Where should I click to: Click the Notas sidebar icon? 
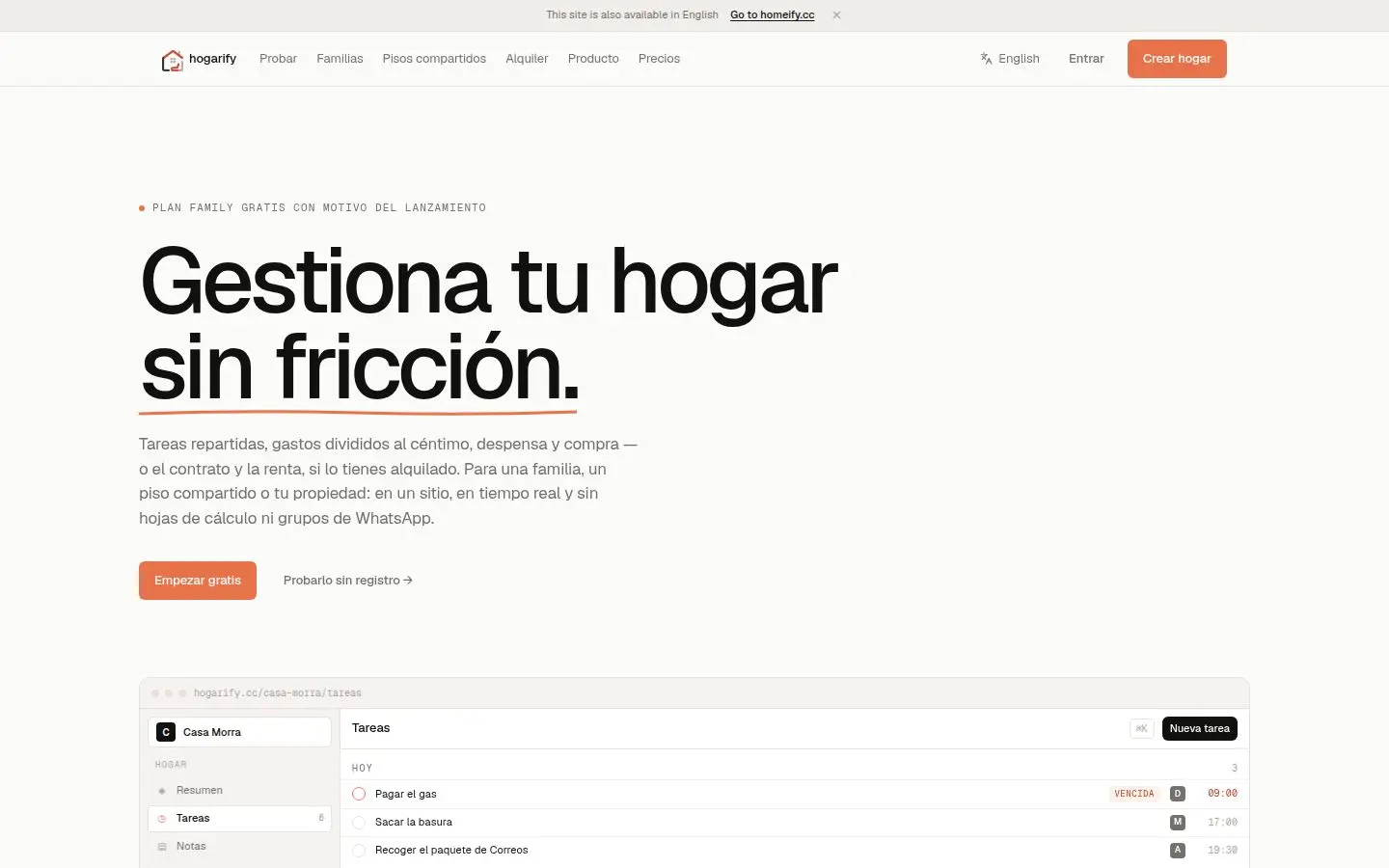162,847
